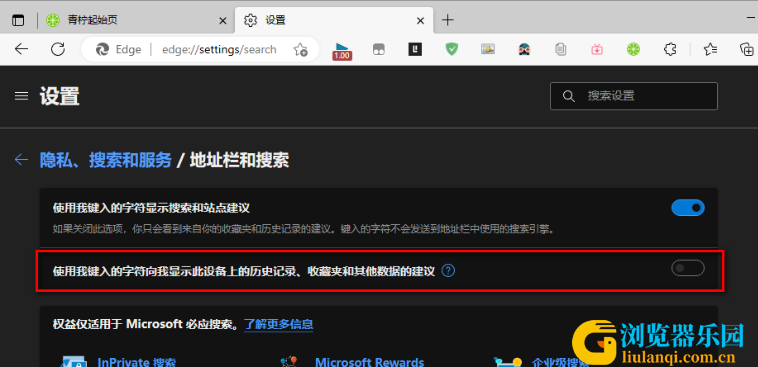Open the 隐私、搜索和服务 breadcrumb link
Screen dimensions: 758x367
[x=105, y=160]
